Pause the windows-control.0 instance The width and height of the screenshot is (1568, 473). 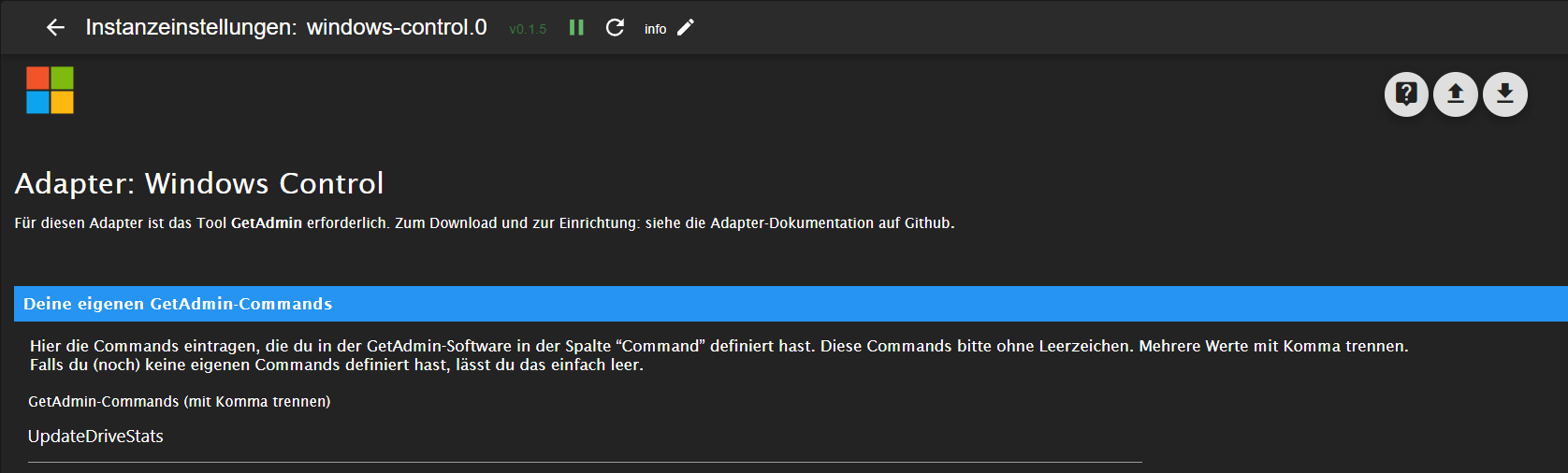576,28
